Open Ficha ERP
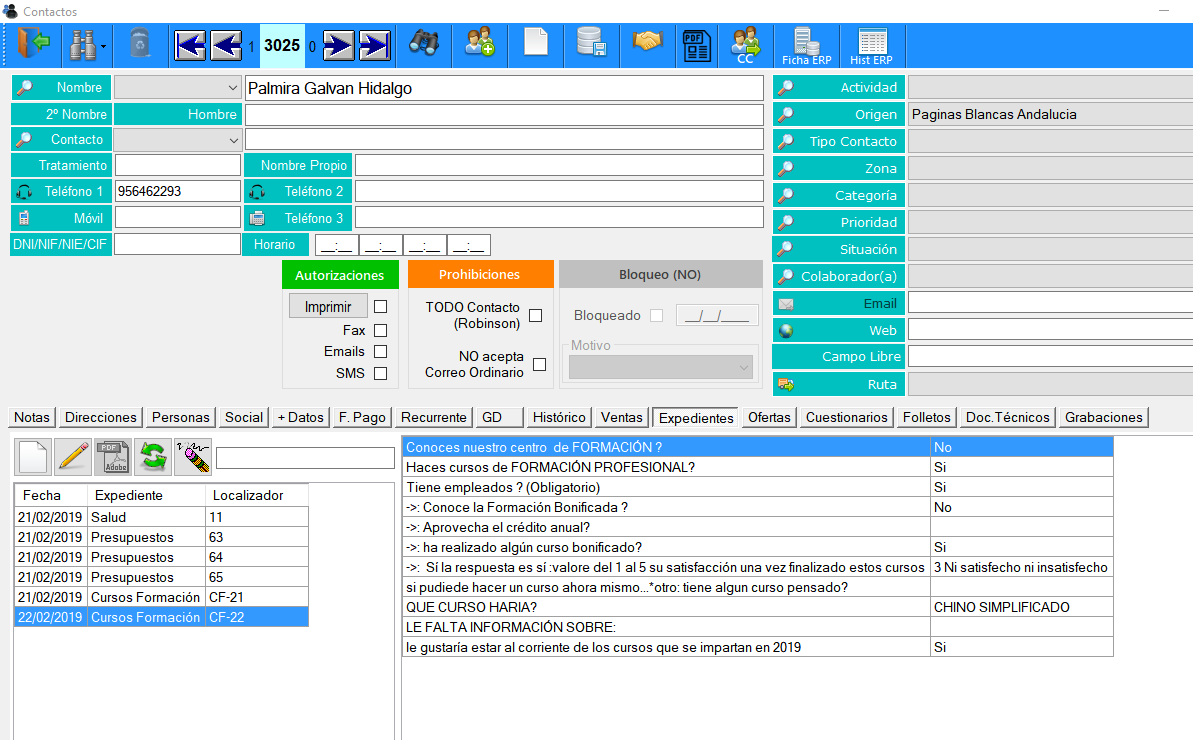This screenshot has width=1193, height=740. 806,46
